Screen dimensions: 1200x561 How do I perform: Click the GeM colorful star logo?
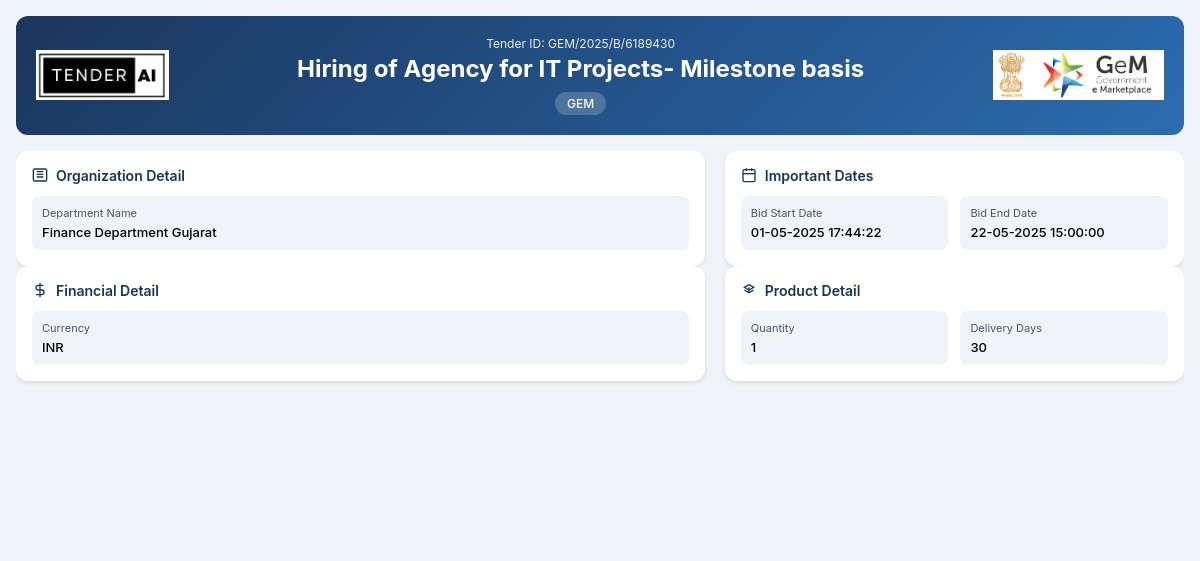click(x=1063, y=75)
